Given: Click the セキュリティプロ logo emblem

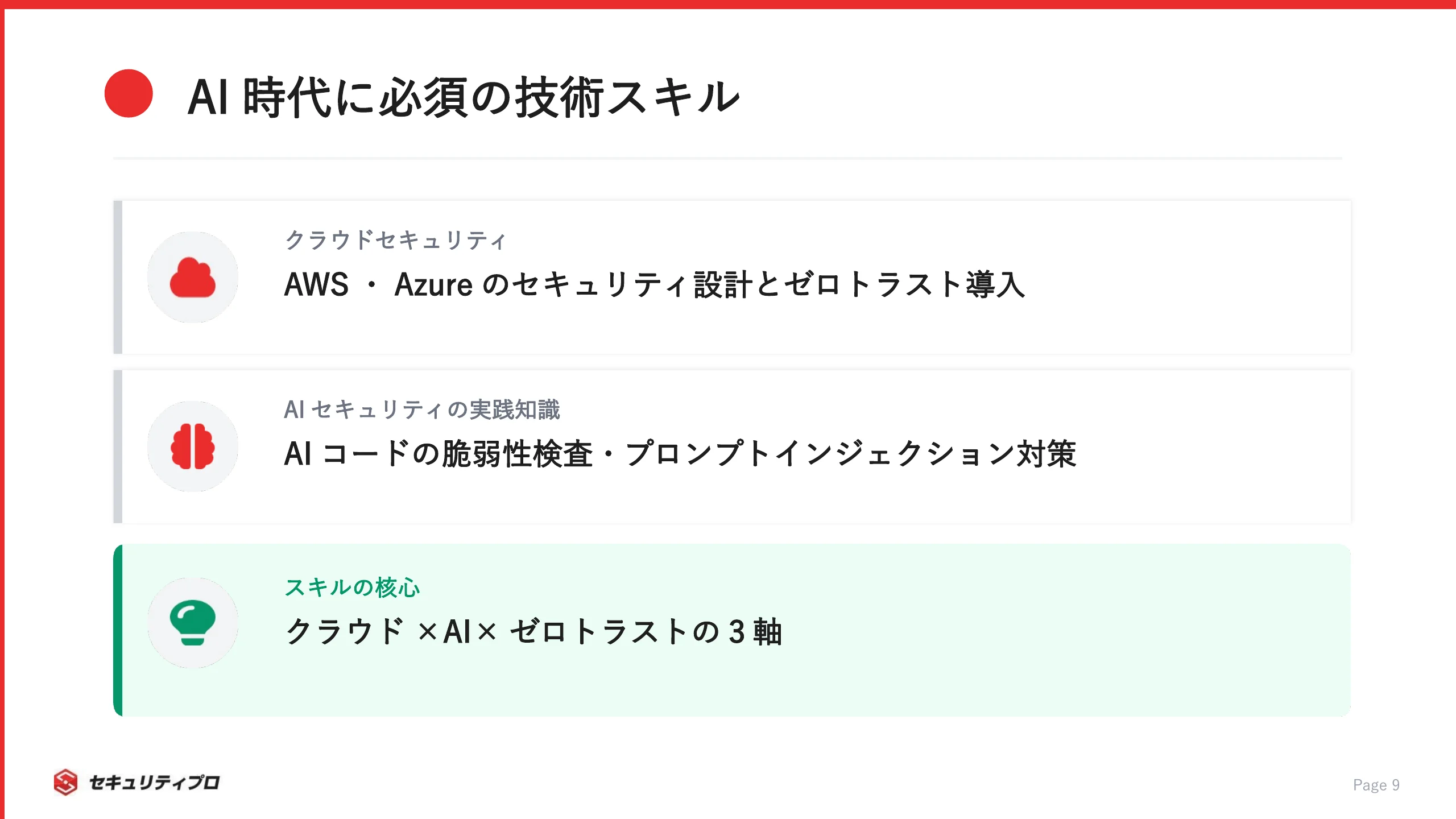Looking at the screenshot, I should pyautogui.click(x=66, y=783).
